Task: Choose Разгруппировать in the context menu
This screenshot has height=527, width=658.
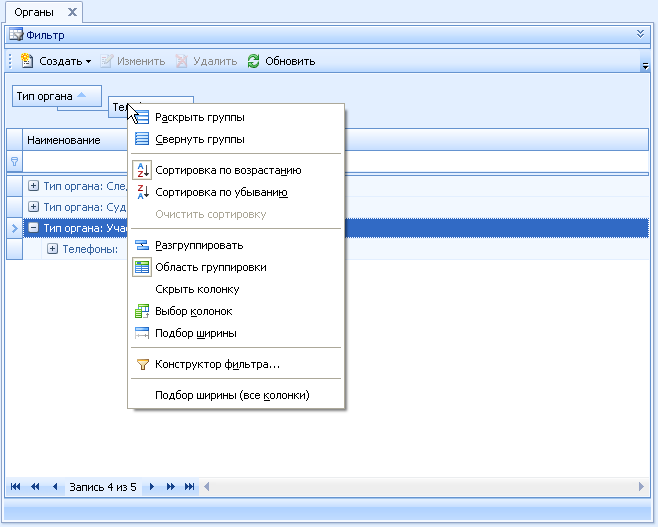Action: click(x=199, y=245)
